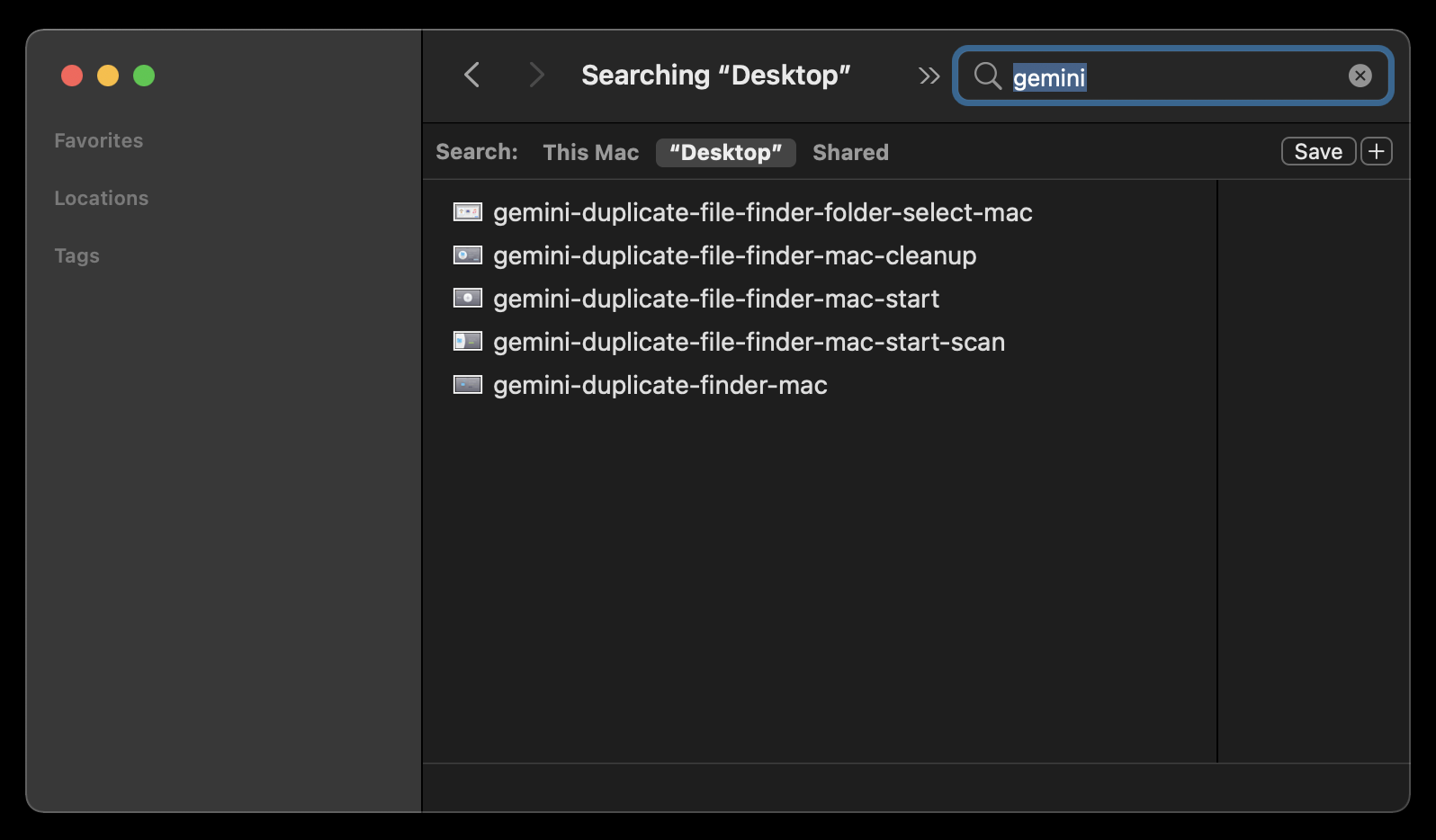This screenshot has height=840, width=1436.
Task: Go forward with the right chevron
Action: pos(536,75)
